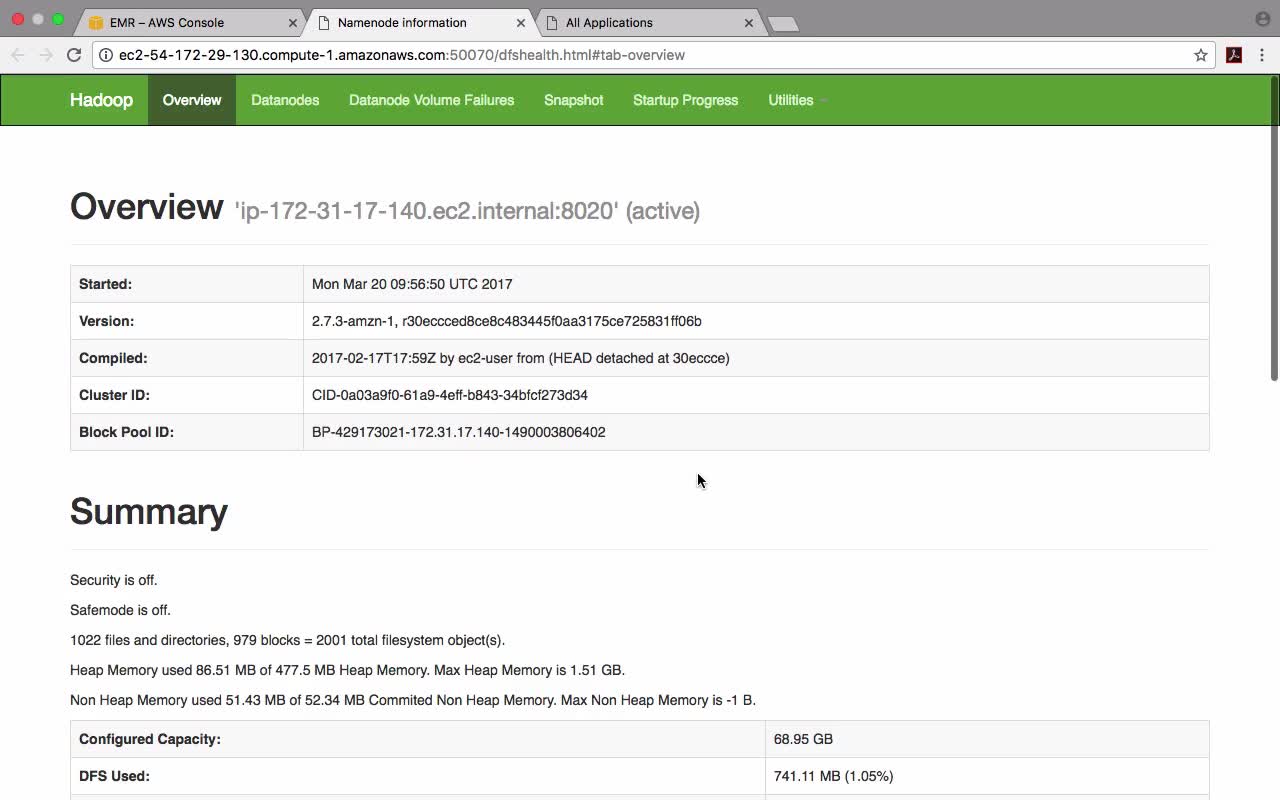
Task: Click the Chrome profile avatar icon
Action: point(1262,19)
